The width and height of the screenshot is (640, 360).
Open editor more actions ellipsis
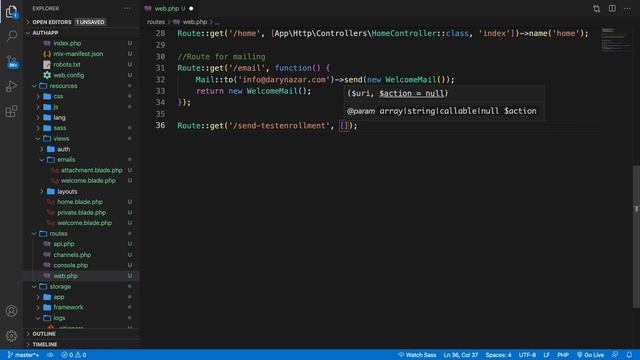click(x=627, y=9)
